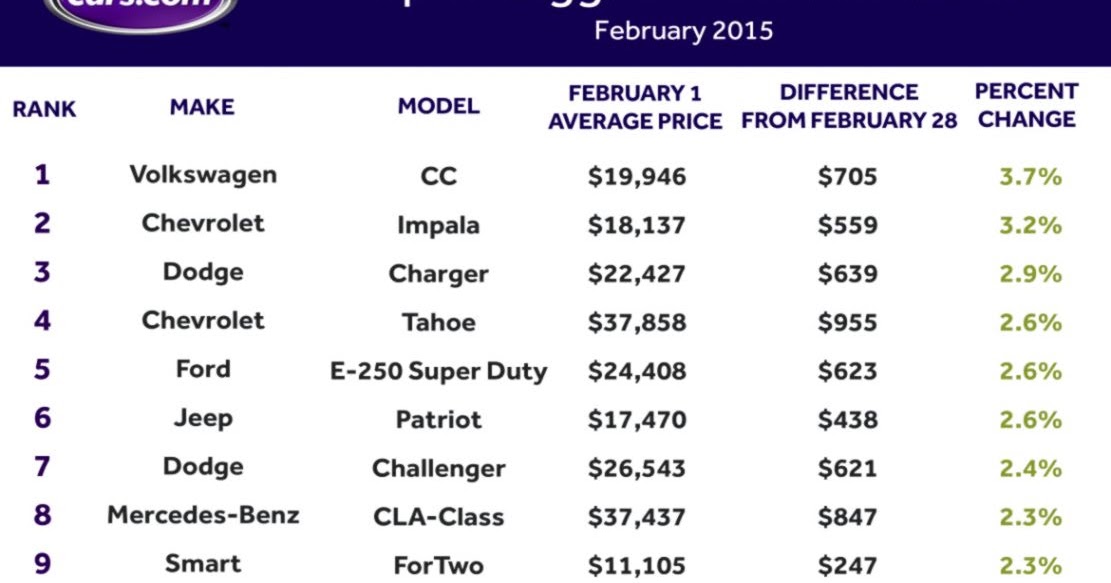Click the Dodge Charger model name

pos(438,274)
